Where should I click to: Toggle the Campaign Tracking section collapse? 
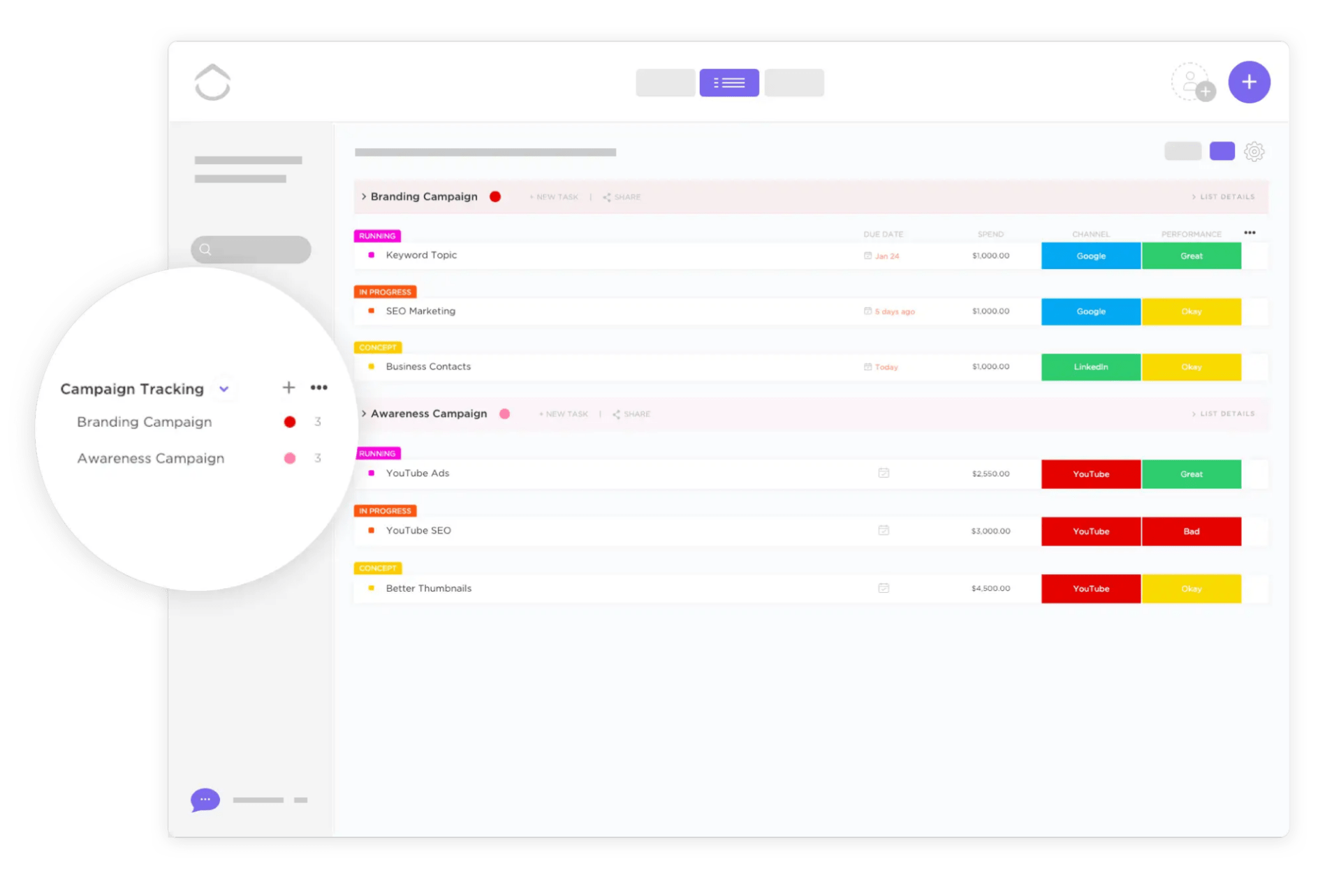225,388
